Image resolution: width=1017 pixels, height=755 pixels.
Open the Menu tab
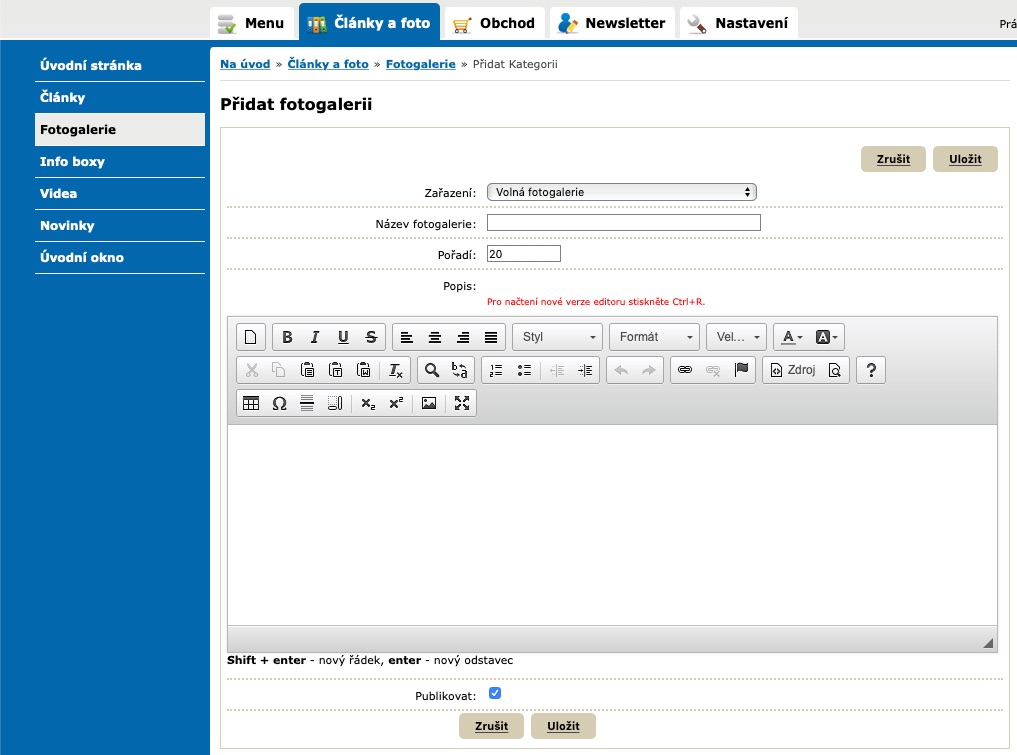coord(252,23)
